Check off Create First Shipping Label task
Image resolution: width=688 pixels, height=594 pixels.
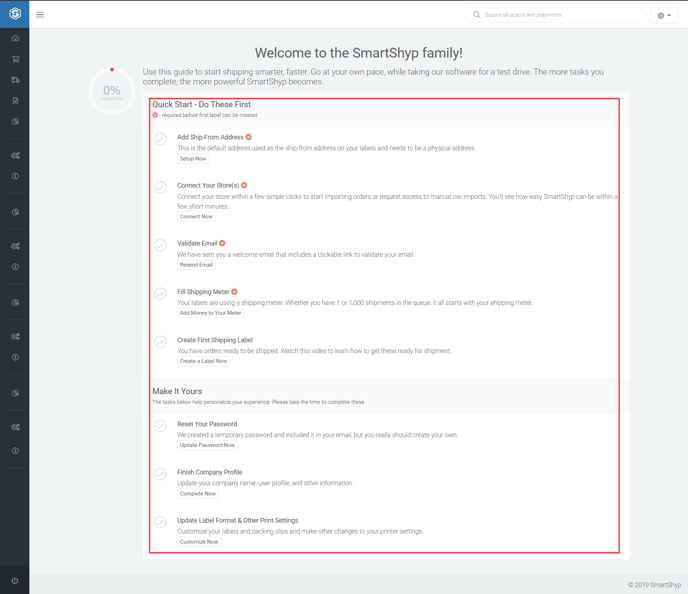coord(160,342)
